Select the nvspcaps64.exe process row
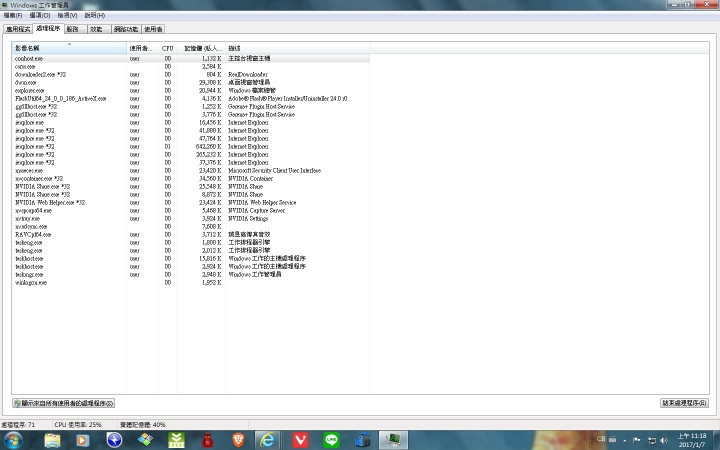Screen dimensions: 720x450 191,210
